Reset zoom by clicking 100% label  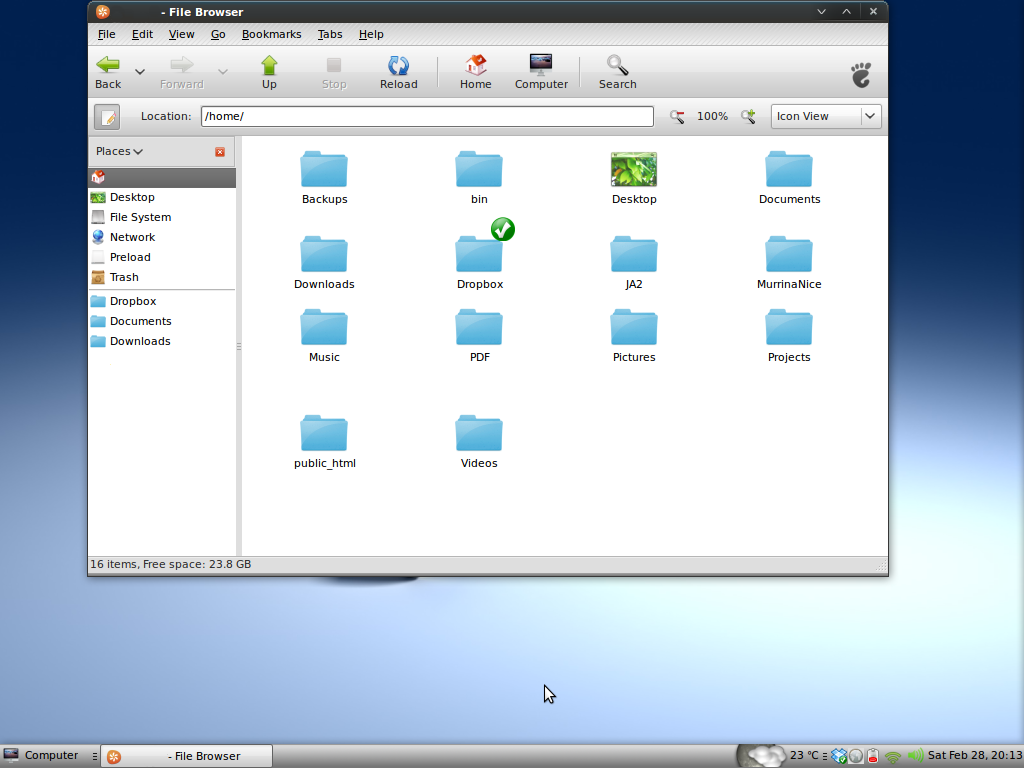pos(712,116)
